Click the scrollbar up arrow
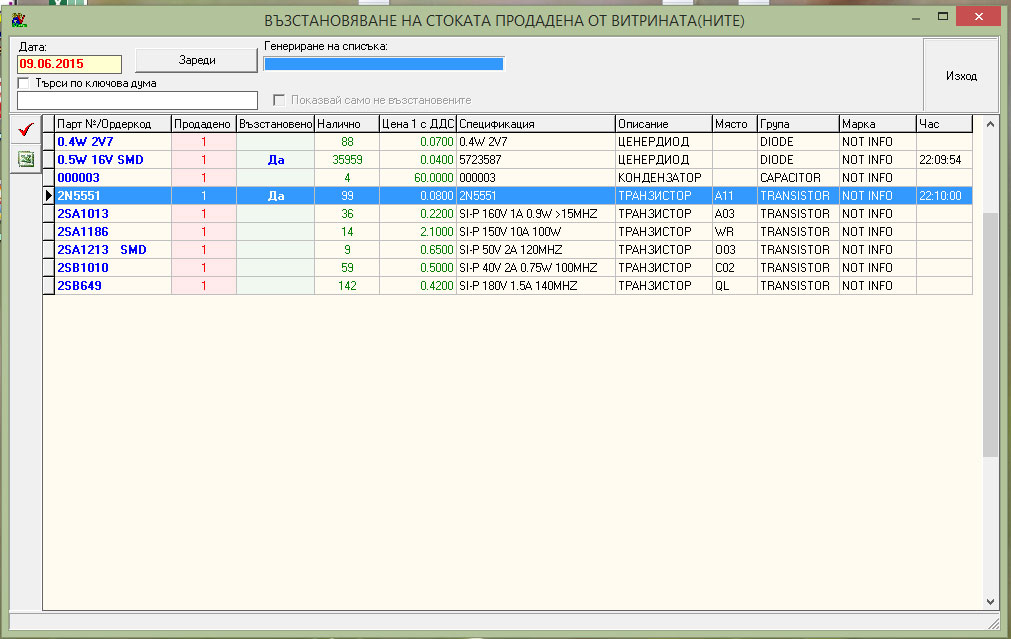Viewport: 1011px width, 639px height. [x=990, y=124]
